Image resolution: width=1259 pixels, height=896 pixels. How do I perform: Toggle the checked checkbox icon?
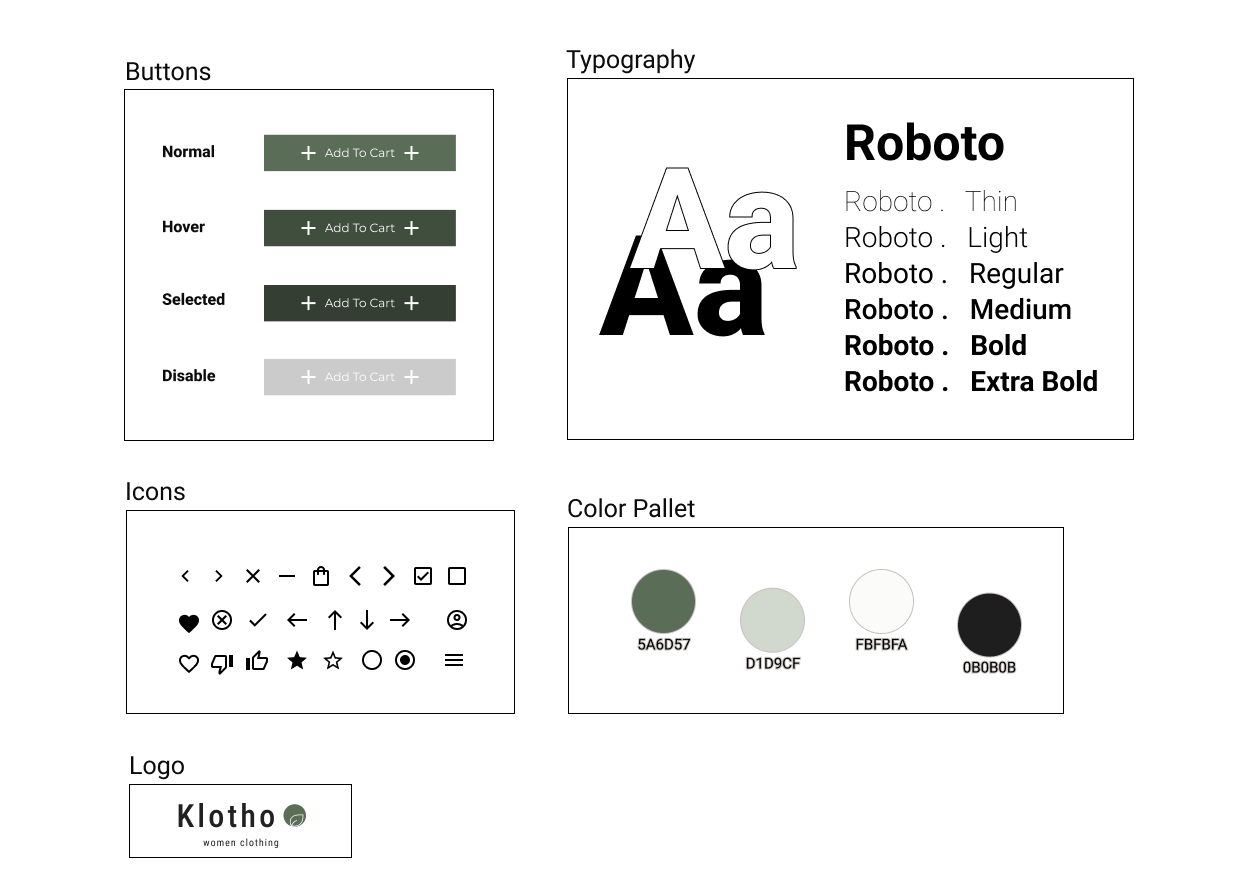pyautogui.click(x=423, y=576)
